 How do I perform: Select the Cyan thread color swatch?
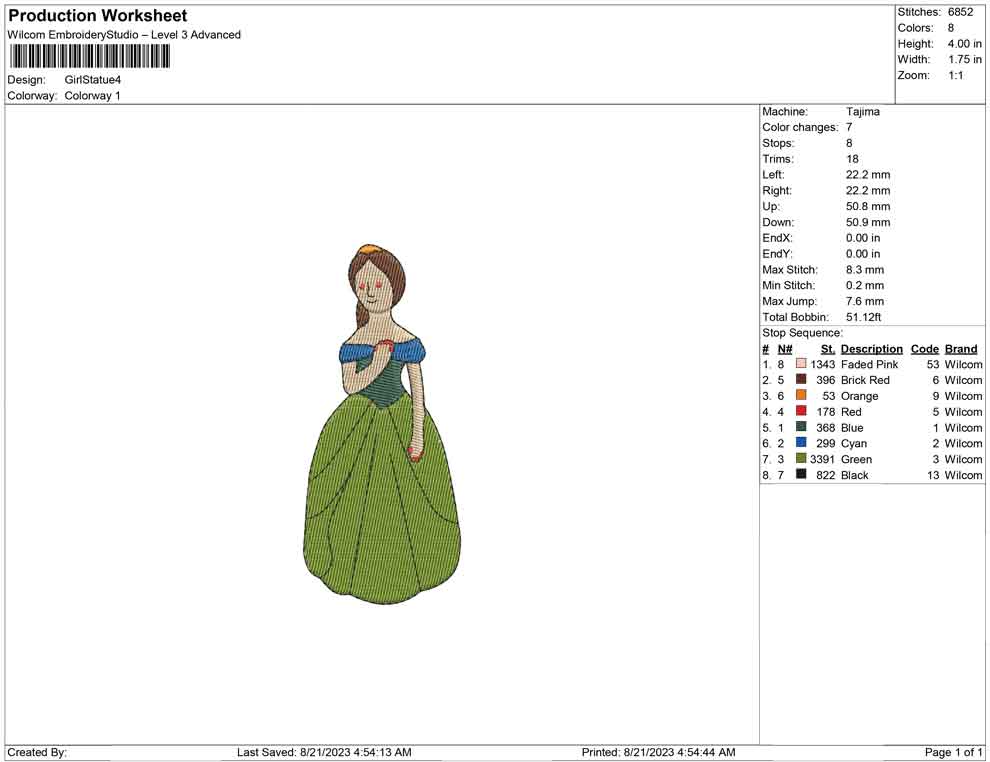(x=801, y=443)
